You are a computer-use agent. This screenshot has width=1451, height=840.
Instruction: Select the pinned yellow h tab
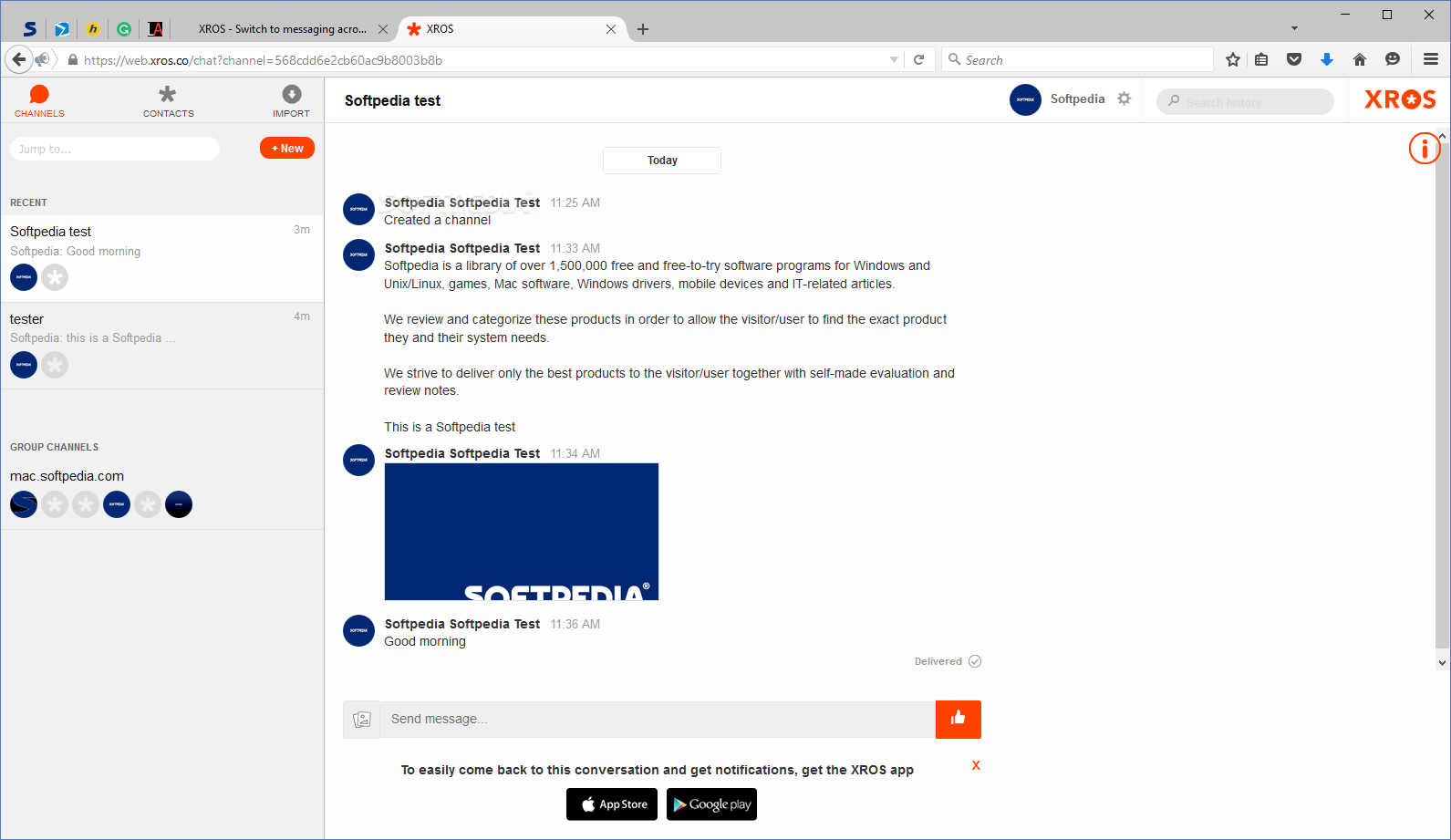click(93, 29)
